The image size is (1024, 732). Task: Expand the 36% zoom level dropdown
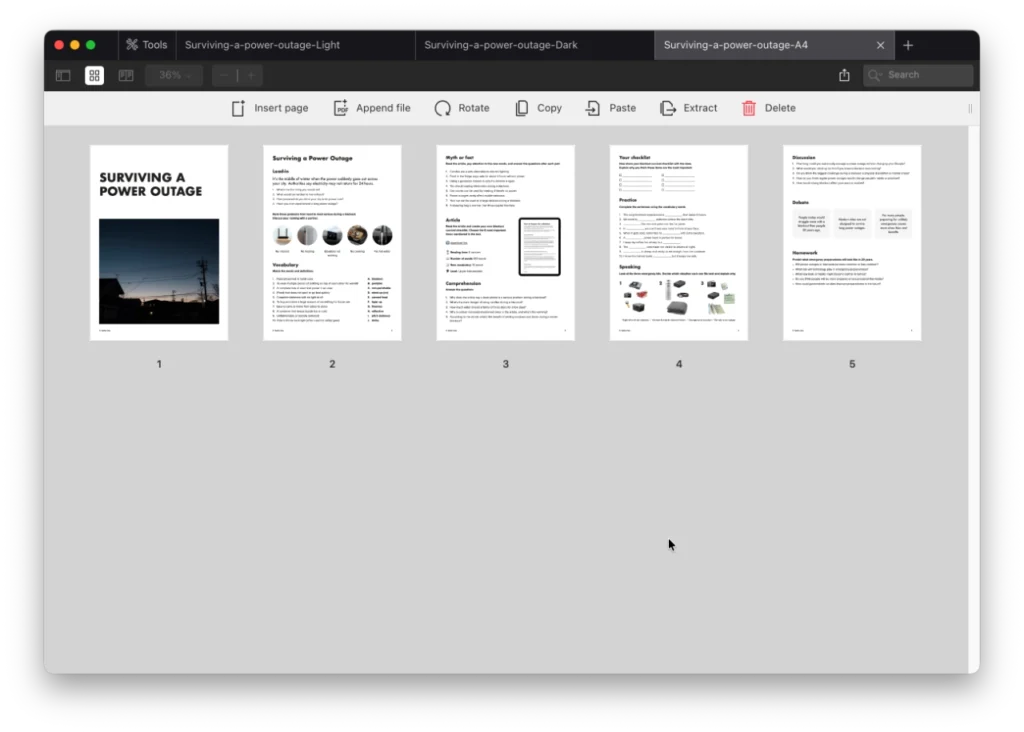click(174, 75)
